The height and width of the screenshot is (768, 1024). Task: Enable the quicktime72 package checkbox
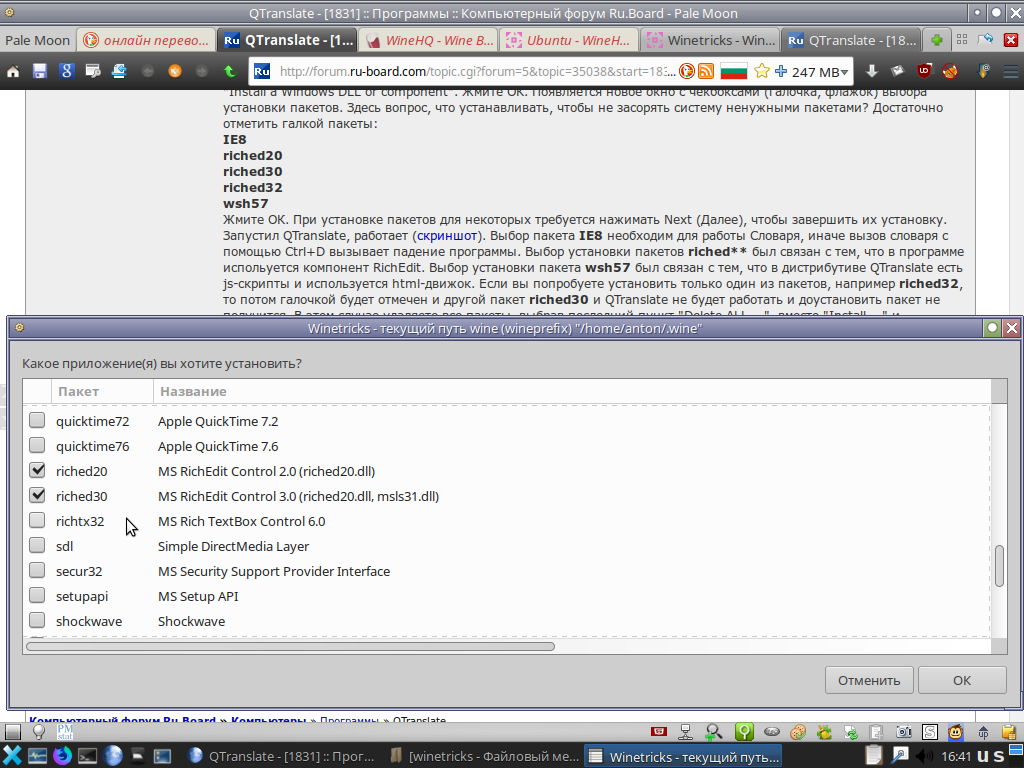coord(37,420)
